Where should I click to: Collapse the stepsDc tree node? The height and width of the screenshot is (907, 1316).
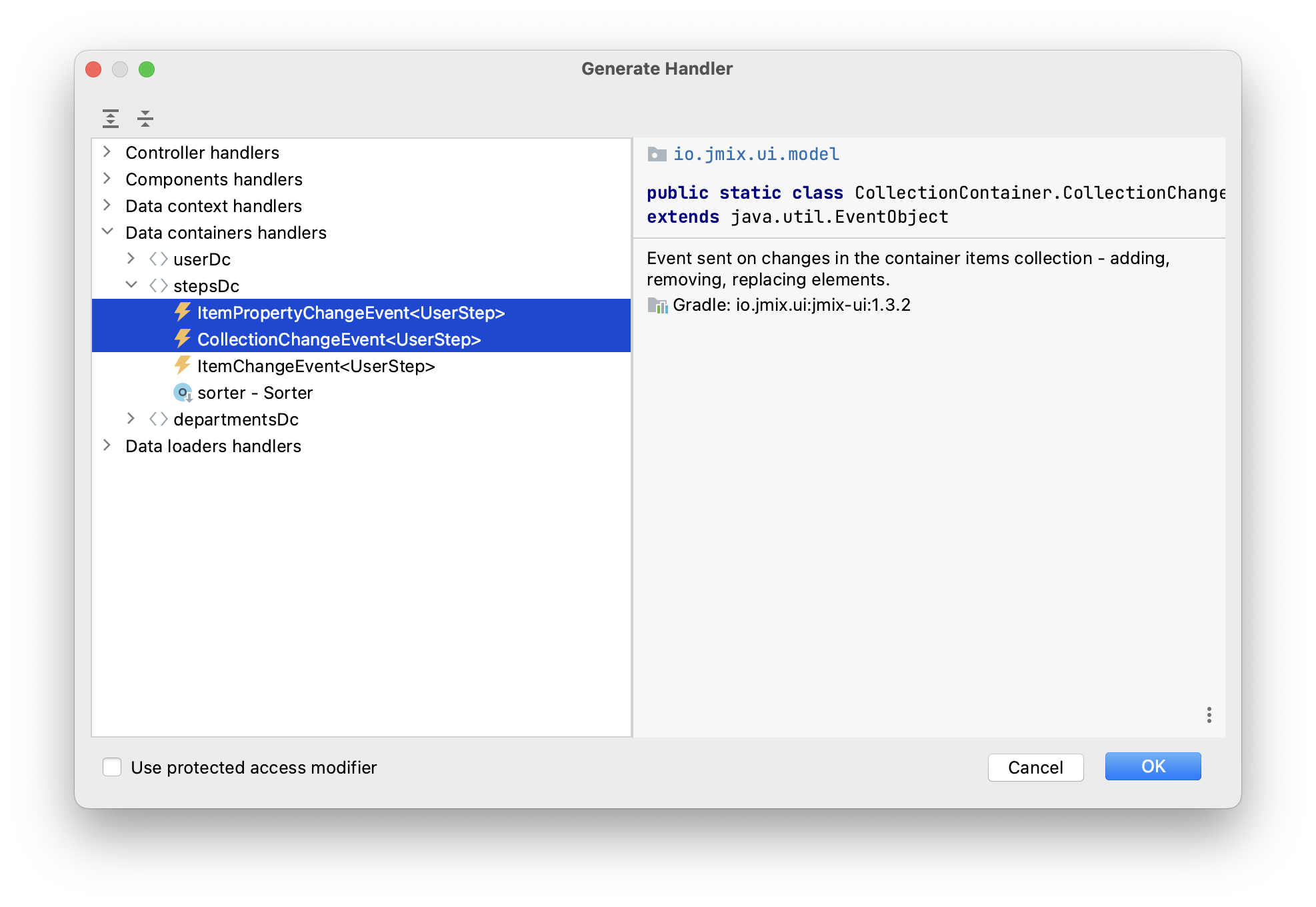tap(131, 285)
